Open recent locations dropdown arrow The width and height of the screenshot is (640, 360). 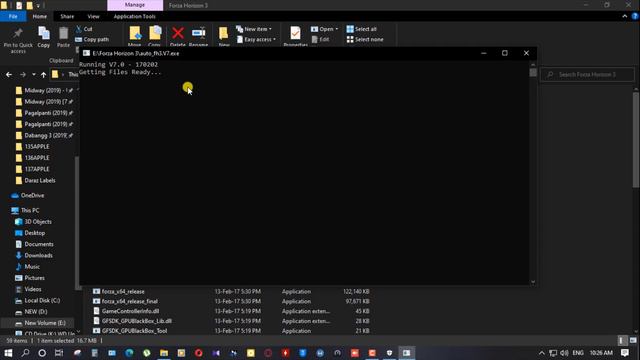coord(33,75)
